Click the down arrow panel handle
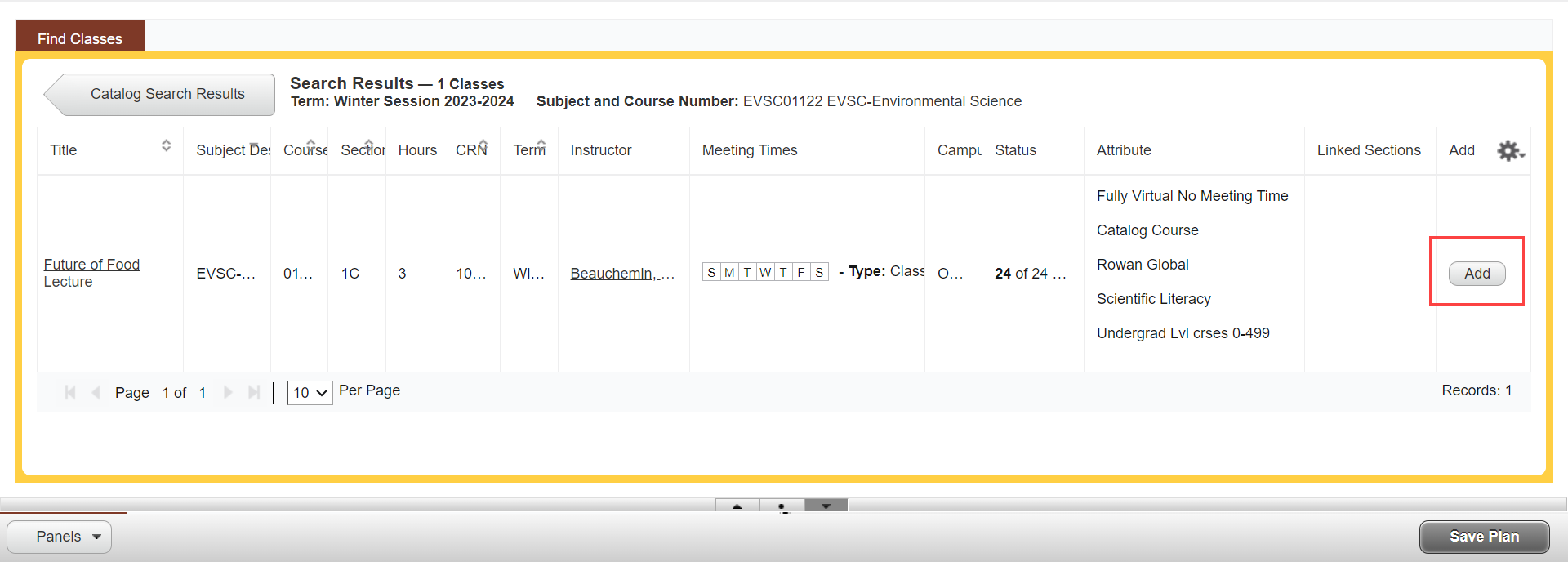Image resolution: width=1568 pixels, height=562 pixels. click(826, 506)
